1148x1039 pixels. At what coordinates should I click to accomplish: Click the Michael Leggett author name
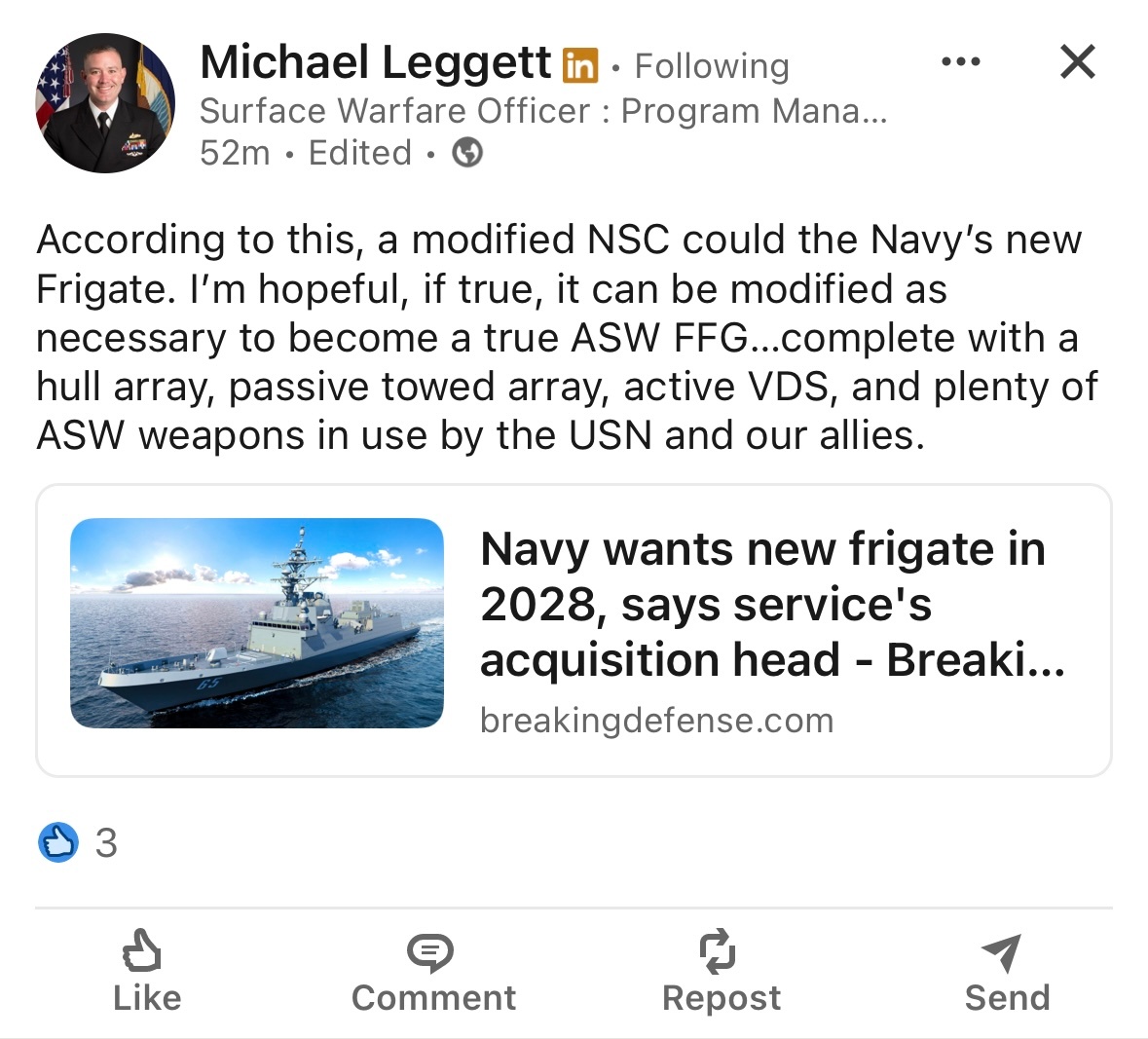click(x=375, y=63)
